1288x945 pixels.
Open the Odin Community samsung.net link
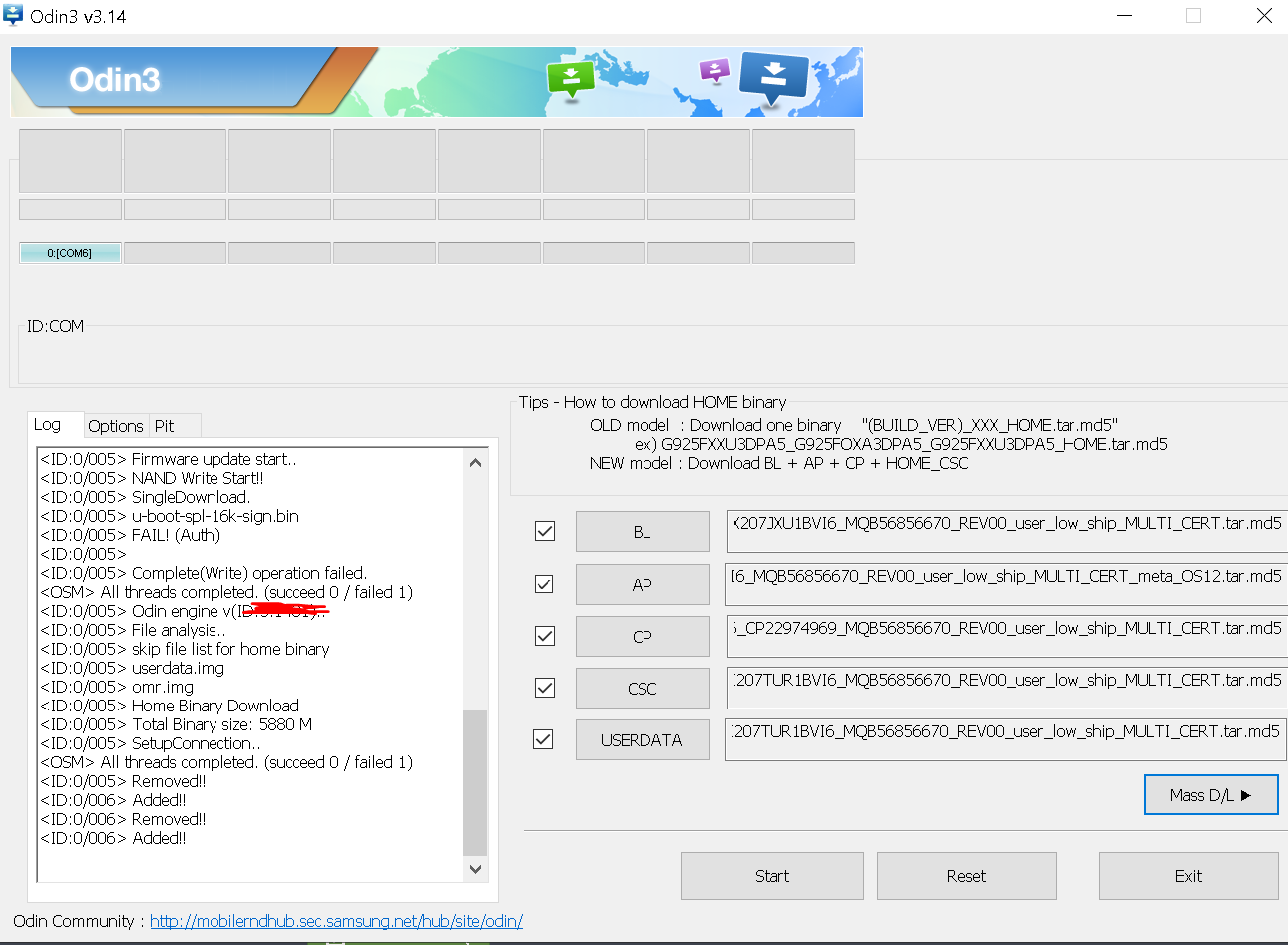tap(336, 921)
